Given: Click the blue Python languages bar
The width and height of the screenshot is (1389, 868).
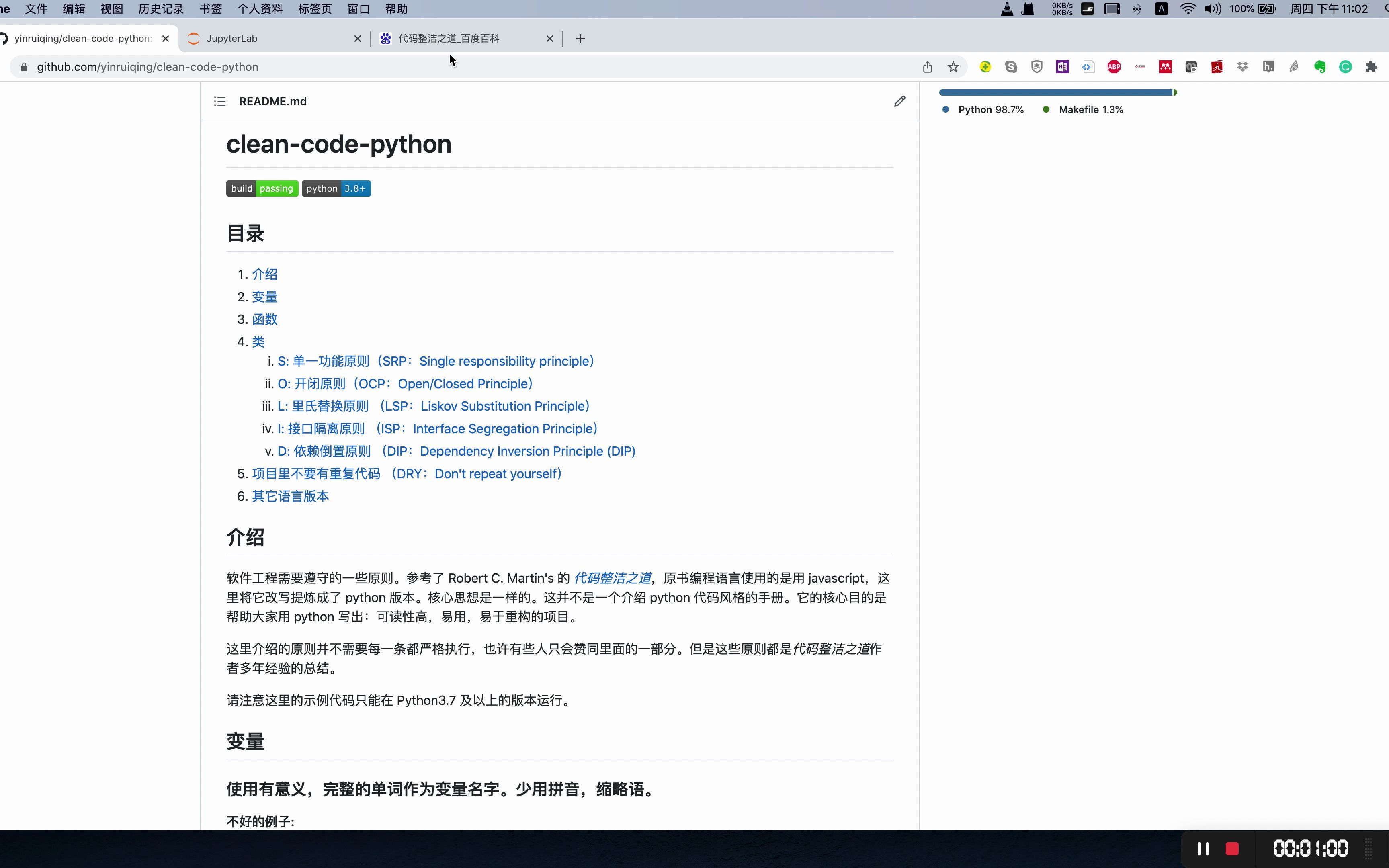Looking at the screenshot, I should pos(1056,92).
